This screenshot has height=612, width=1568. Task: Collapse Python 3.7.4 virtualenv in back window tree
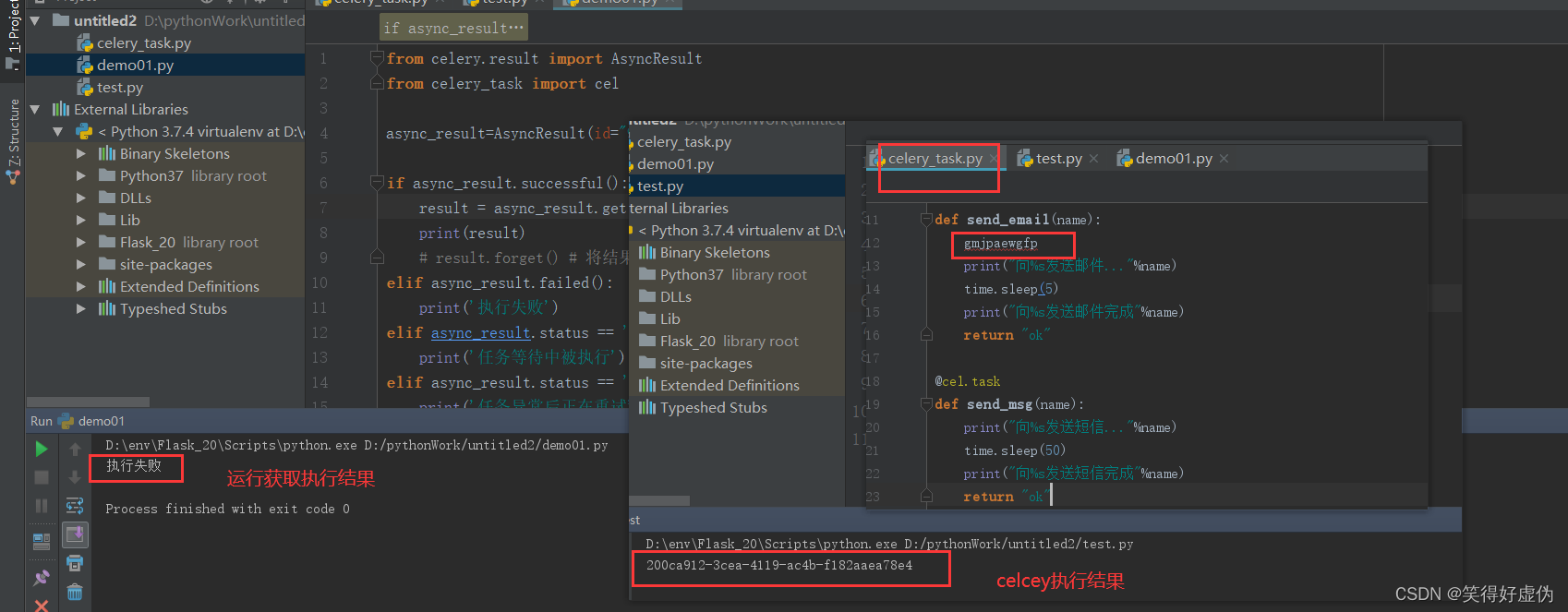(x=58, y=131)
